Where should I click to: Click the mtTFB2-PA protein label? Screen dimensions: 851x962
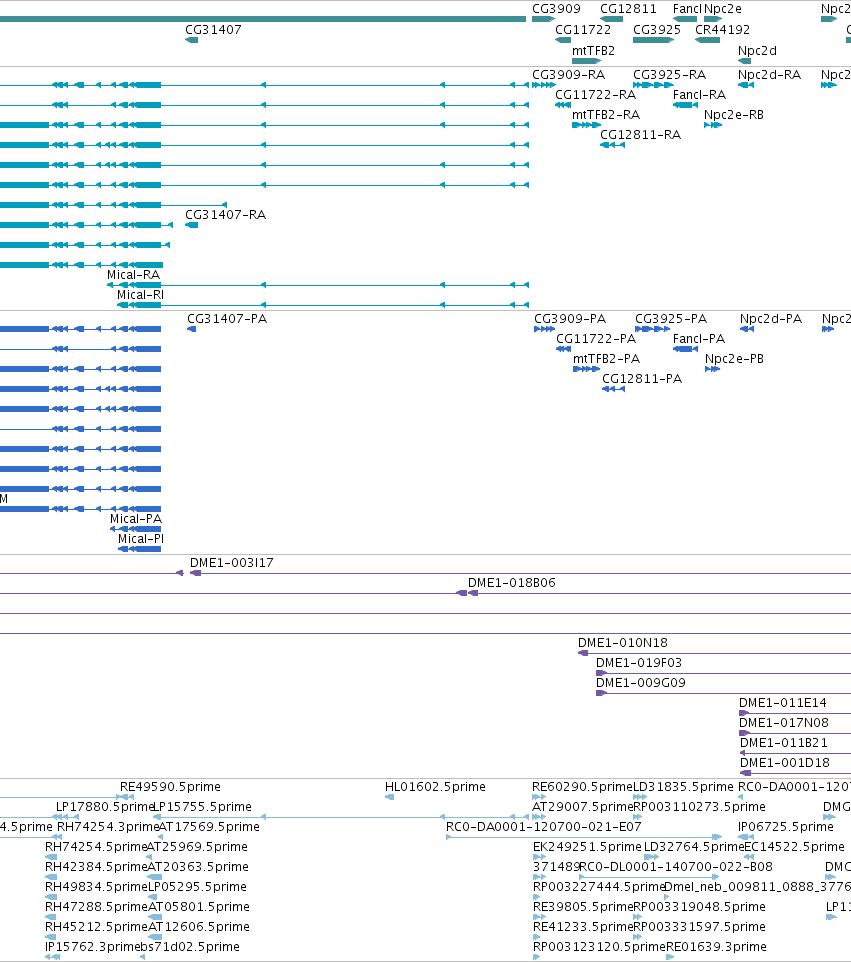(606, 359)
